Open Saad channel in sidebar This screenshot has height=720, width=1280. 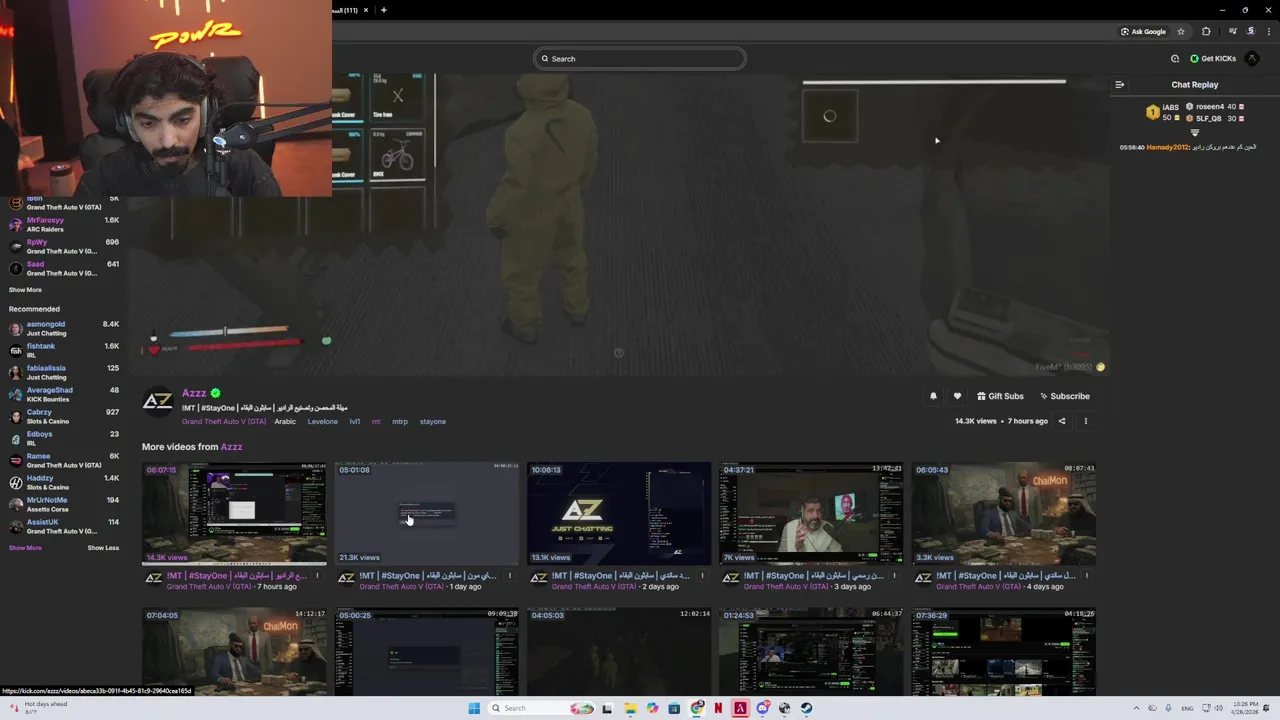point(63,268)
